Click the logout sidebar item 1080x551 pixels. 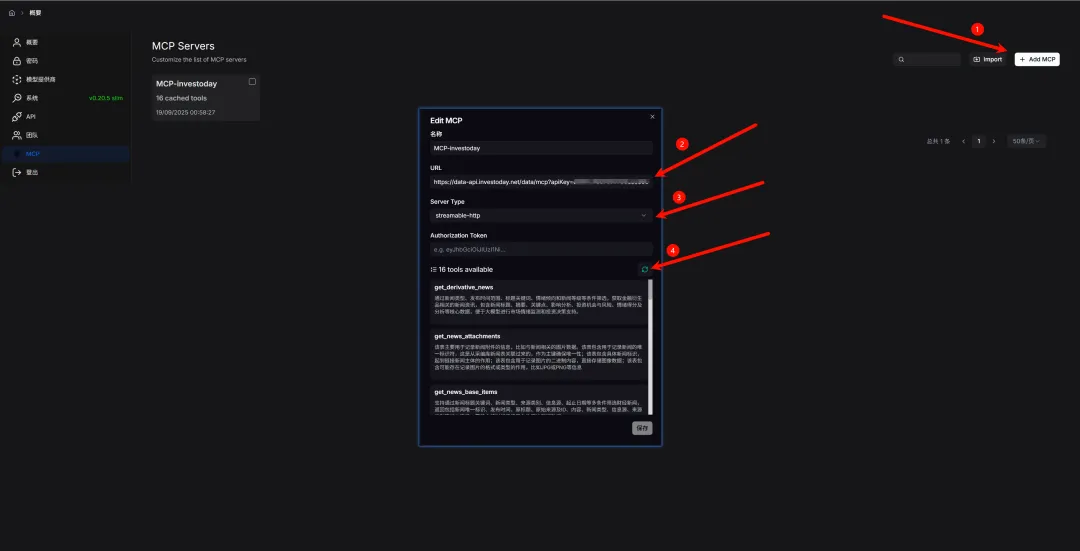coord(67,173)
